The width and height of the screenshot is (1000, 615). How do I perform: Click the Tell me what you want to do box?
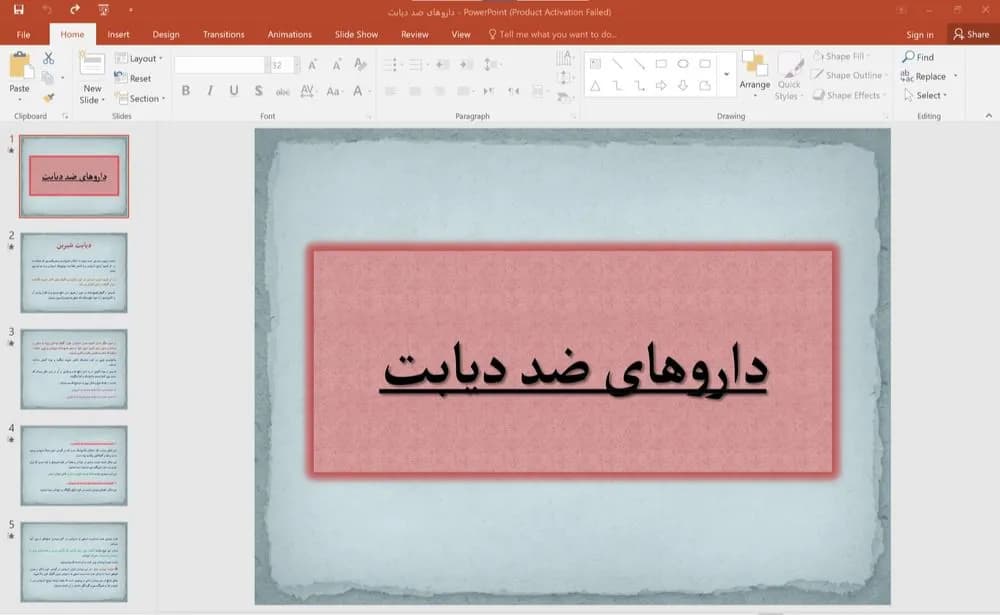coord(552,34)
